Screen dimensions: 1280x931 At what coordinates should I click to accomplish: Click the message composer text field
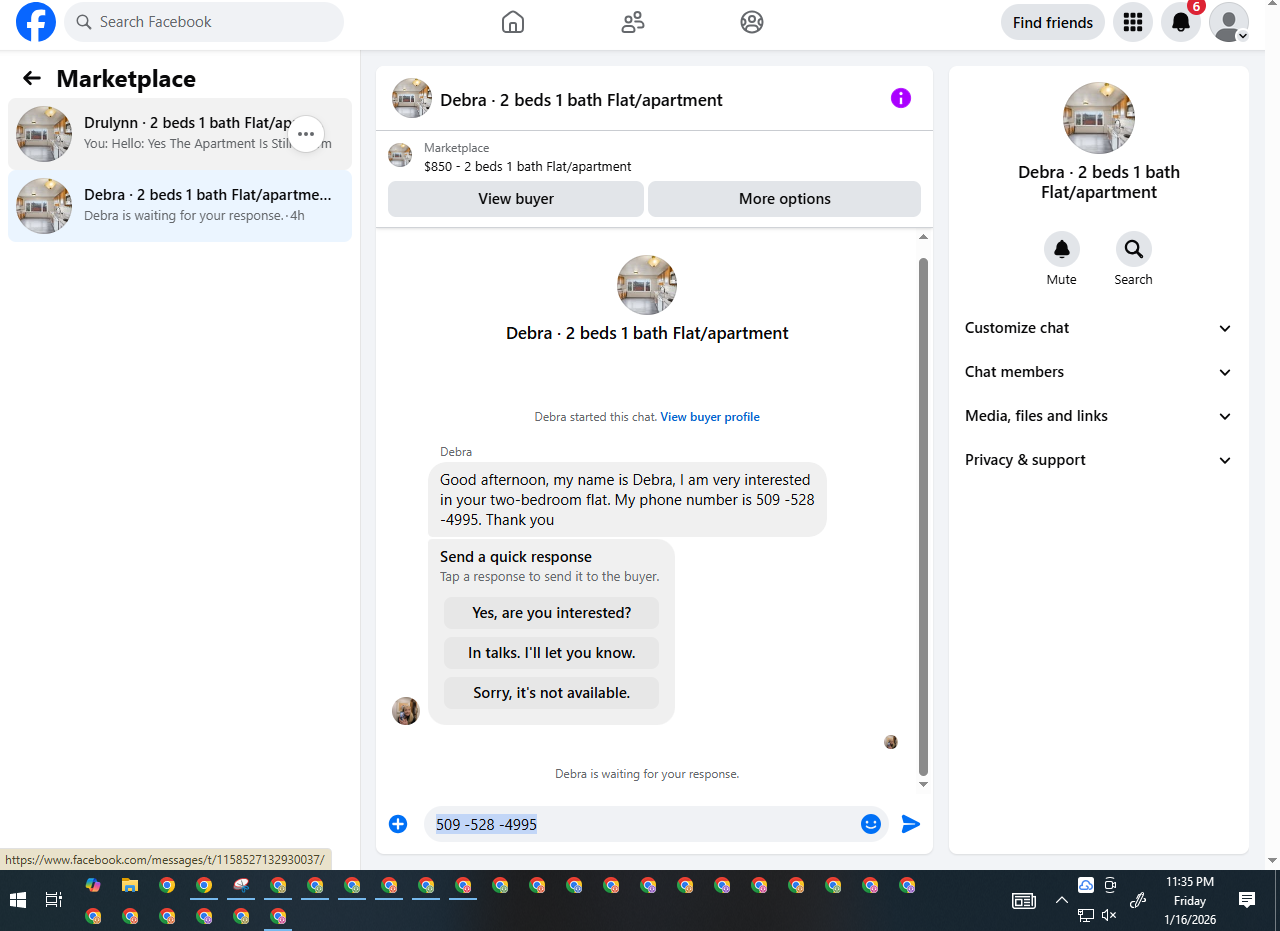pos(640,824)
